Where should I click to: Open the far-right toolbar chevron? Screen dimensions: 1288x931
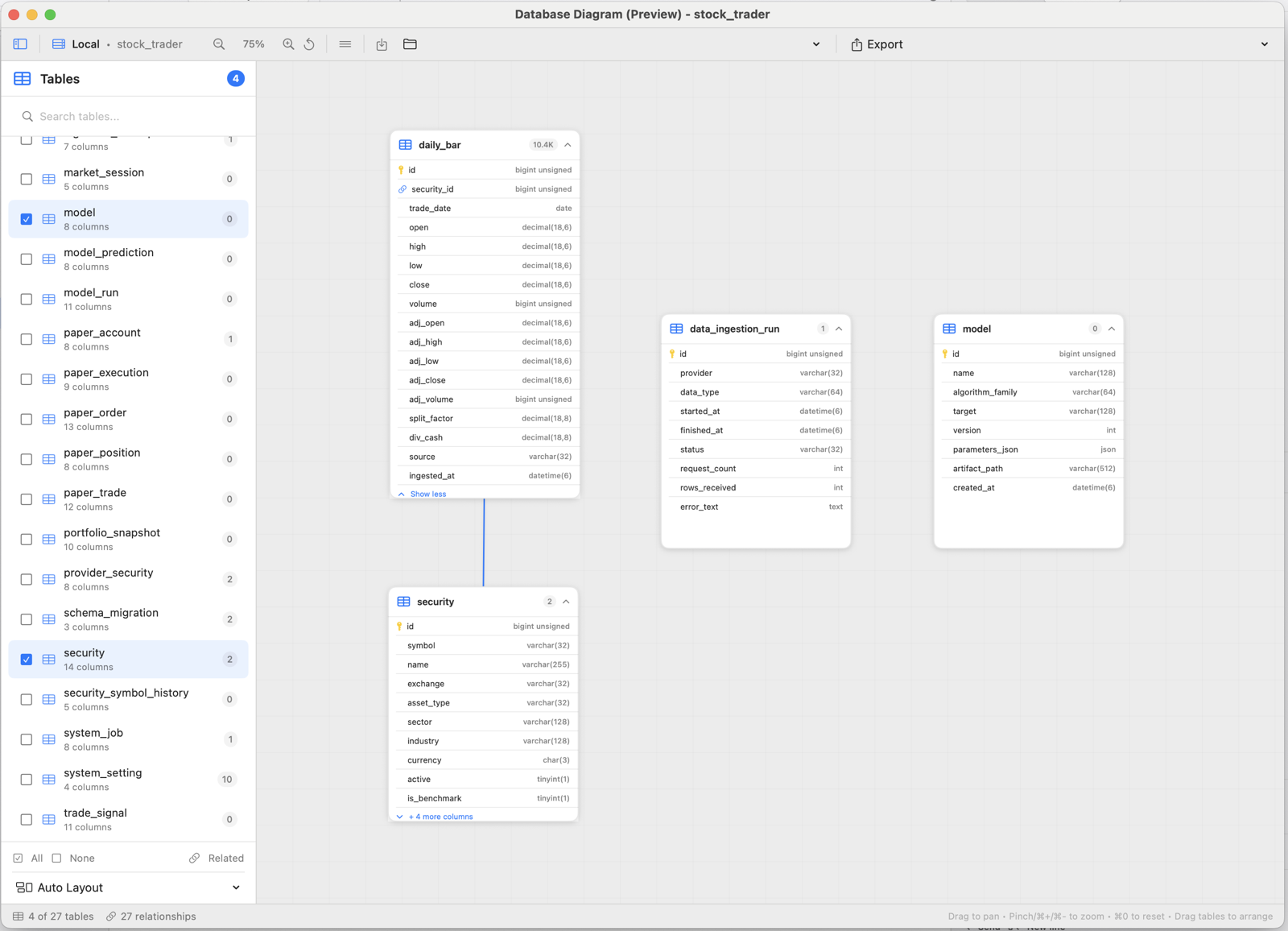point(1265,44)
